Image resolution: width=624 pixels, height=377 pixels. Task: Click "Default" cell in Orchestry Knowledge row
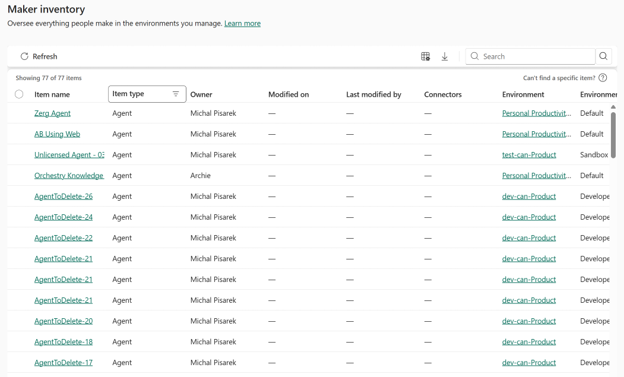pos(592,176)
